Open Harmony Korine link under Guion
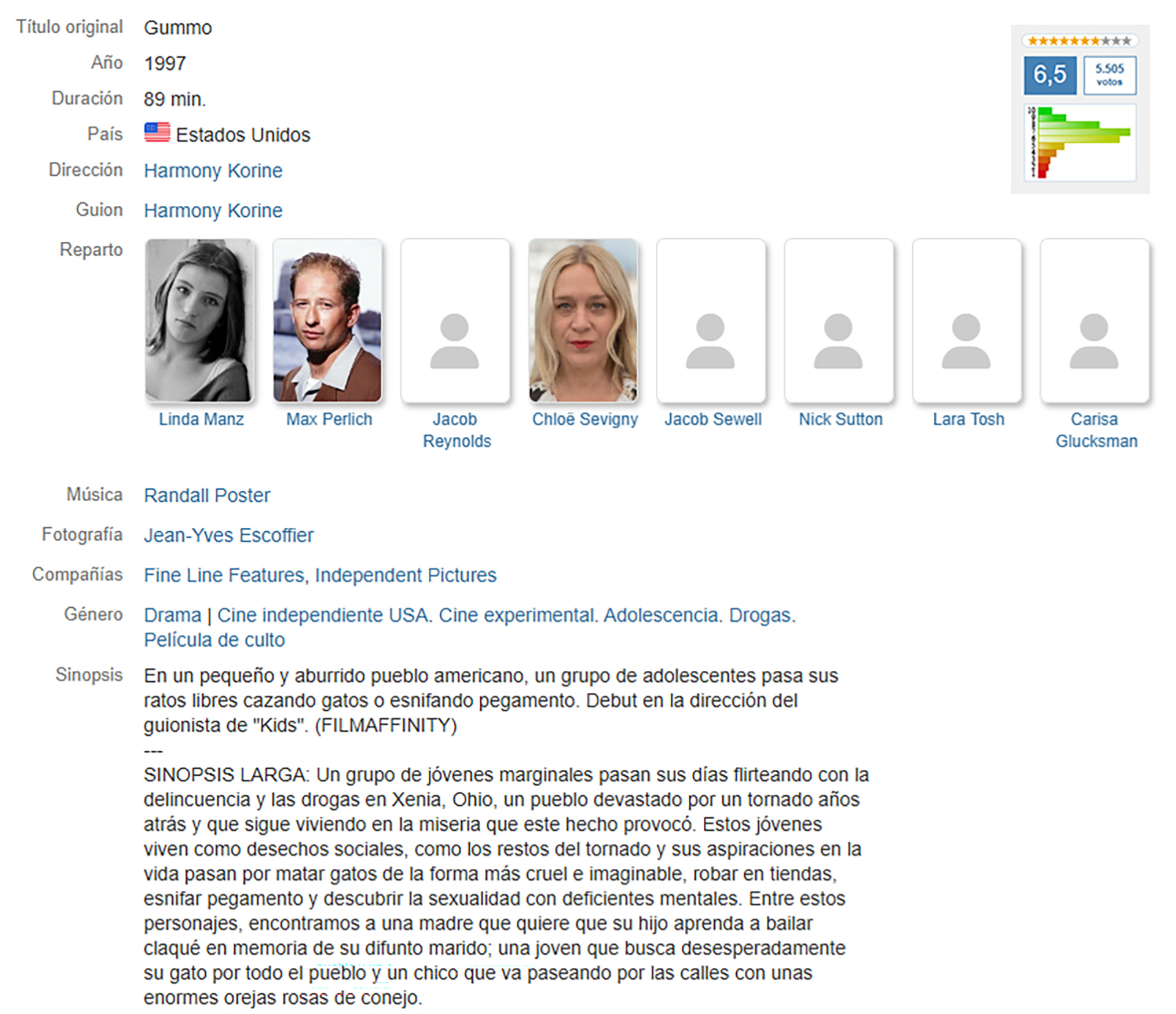1176x1014 pixels. coord(213,210)
